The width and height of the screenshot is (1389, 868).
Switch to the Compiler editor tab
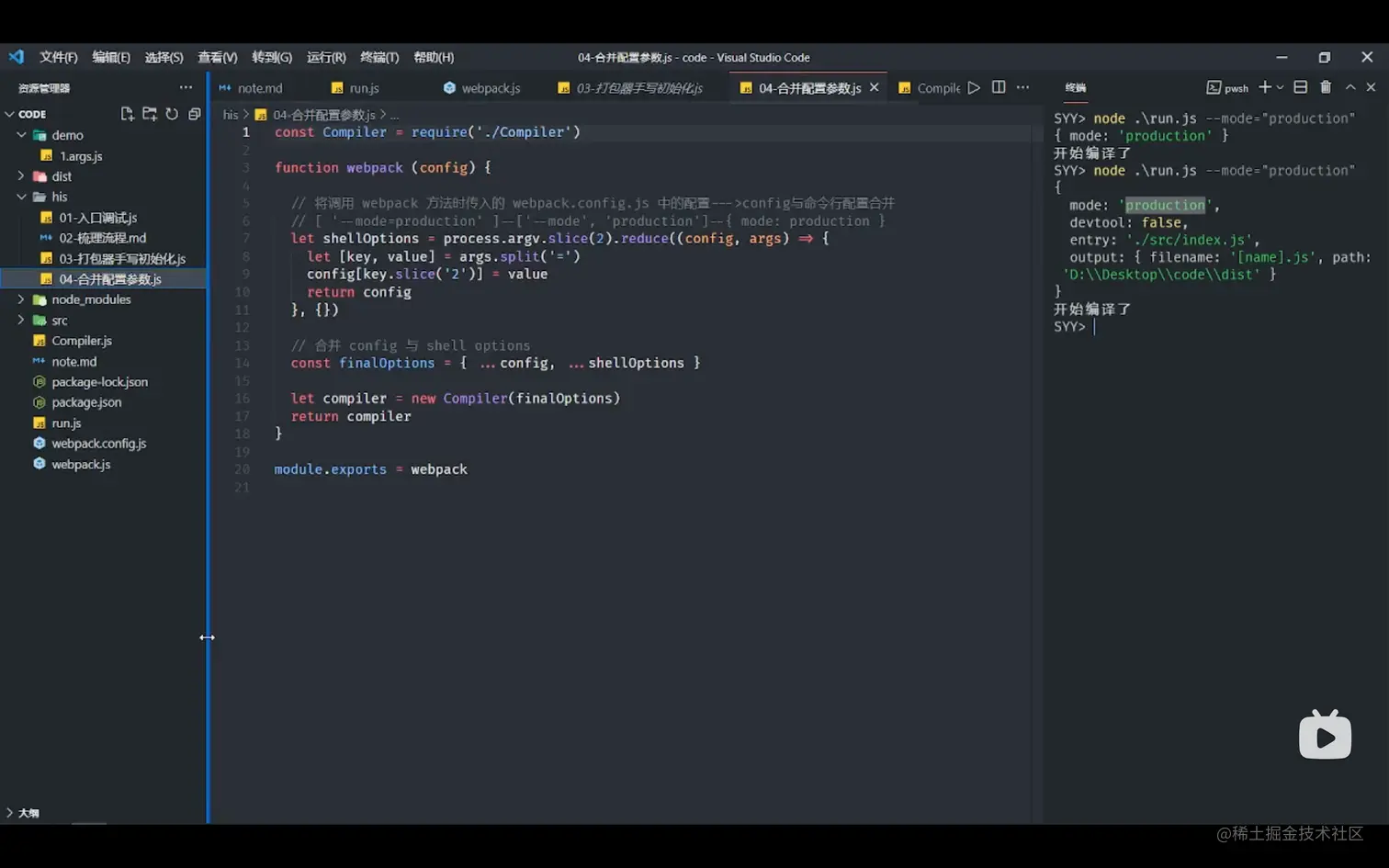pyautogui.click(x=938, y=88)
